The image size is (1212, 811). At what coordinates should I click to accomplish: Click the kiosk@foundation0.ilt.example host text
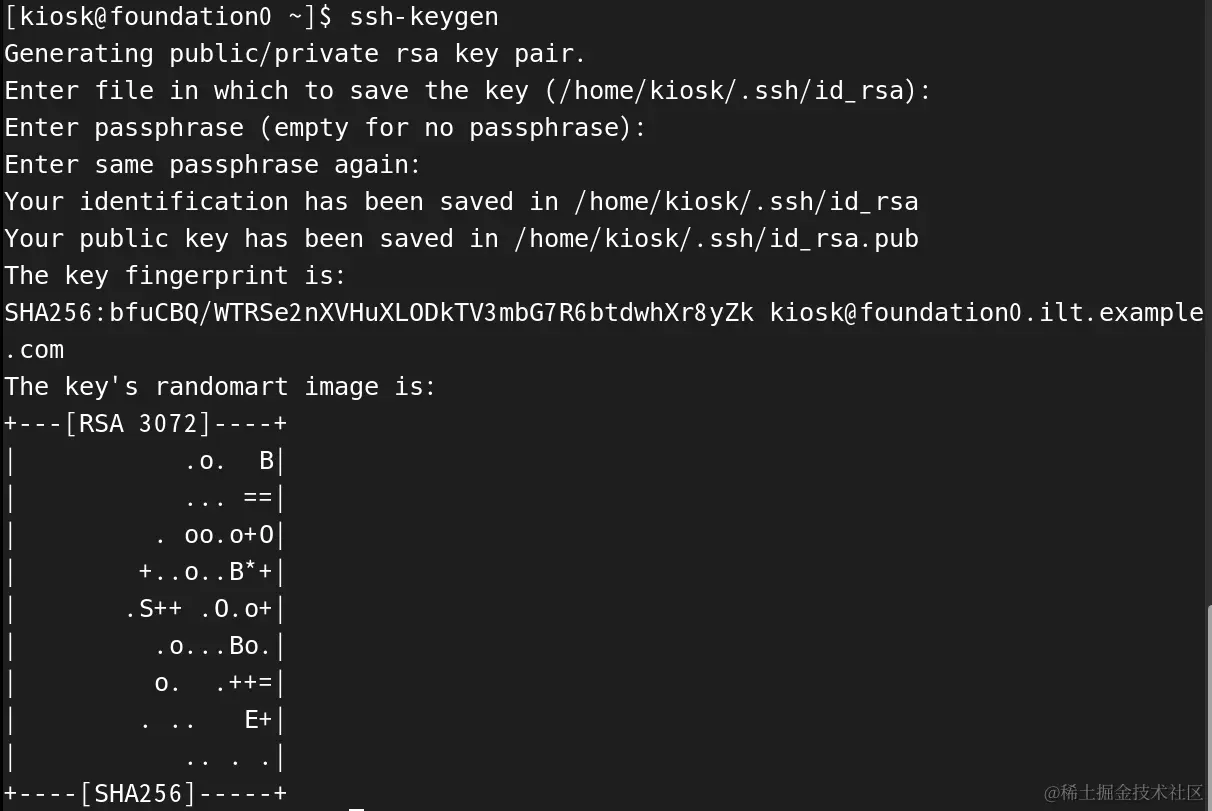click(x=986, y=313)
